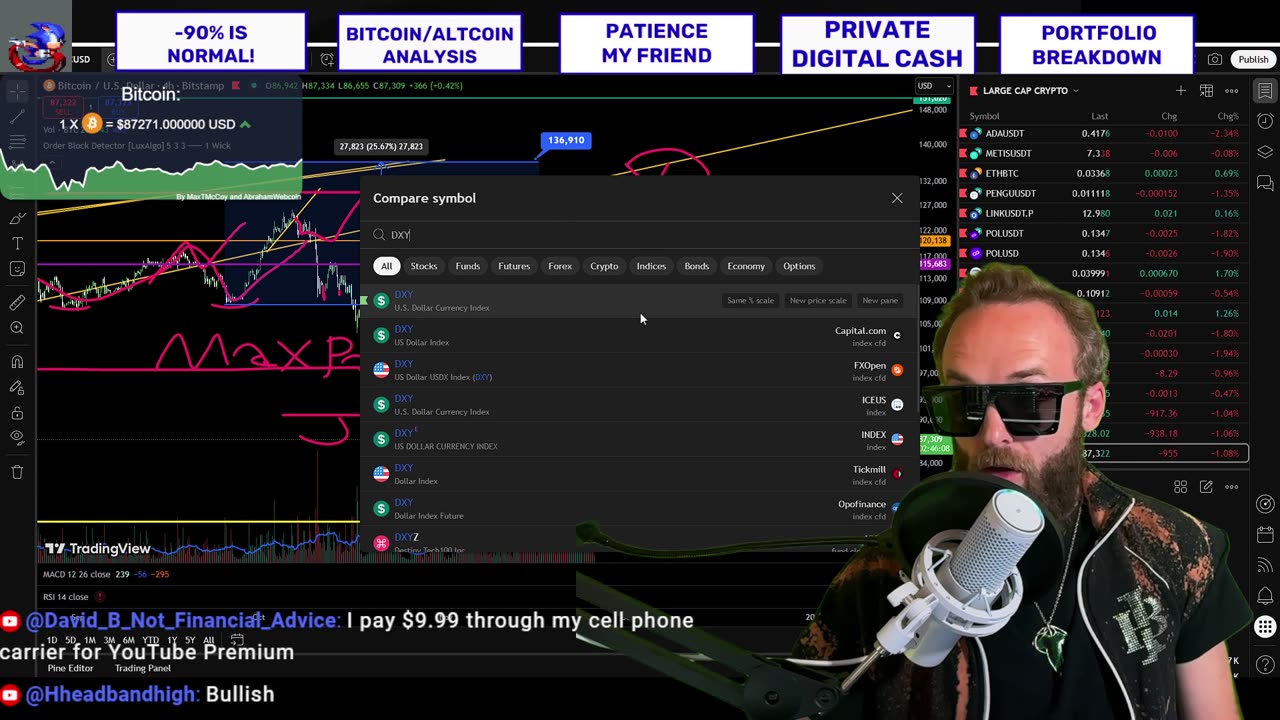This screenshot has height=720, width=1280.
Task: Click the trash remove objects icon
Action: (x=17, y=472)
